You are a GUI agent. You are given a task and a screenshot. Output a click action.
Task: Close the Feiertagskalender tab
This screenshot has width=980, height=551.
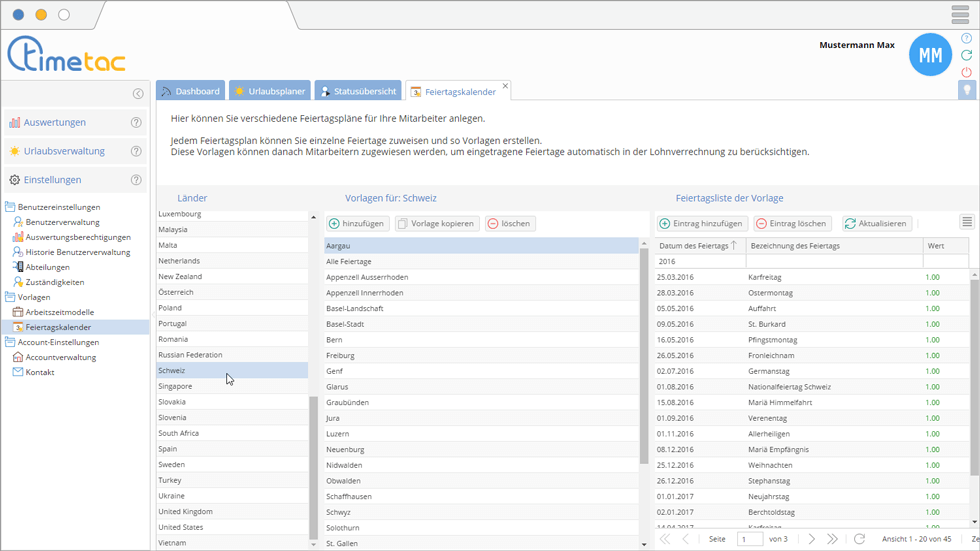pos(505,87)
